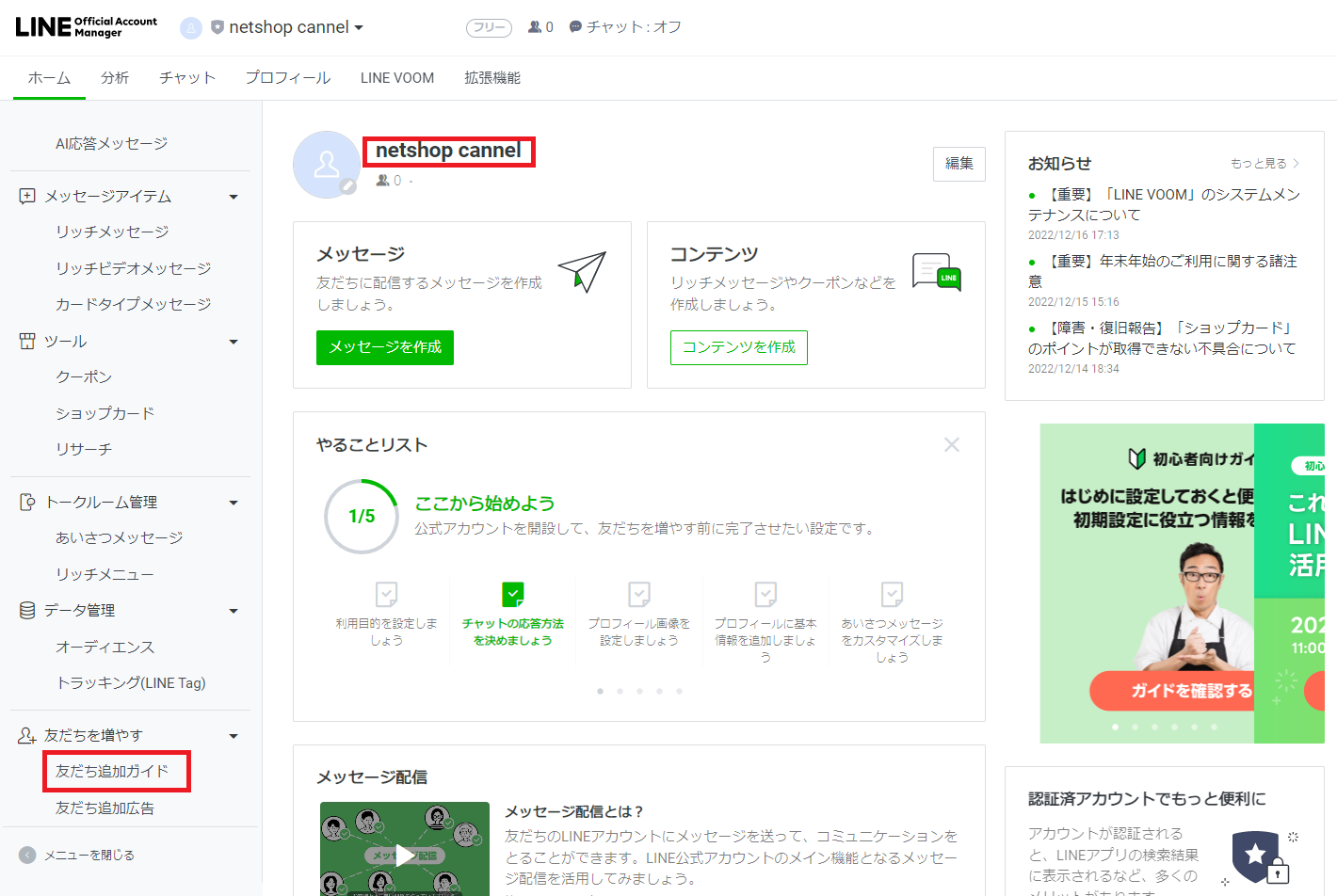1337x896 pixels.
Task: Select first dot of guide banner carousel
Action: click(x=1116, y=727)
